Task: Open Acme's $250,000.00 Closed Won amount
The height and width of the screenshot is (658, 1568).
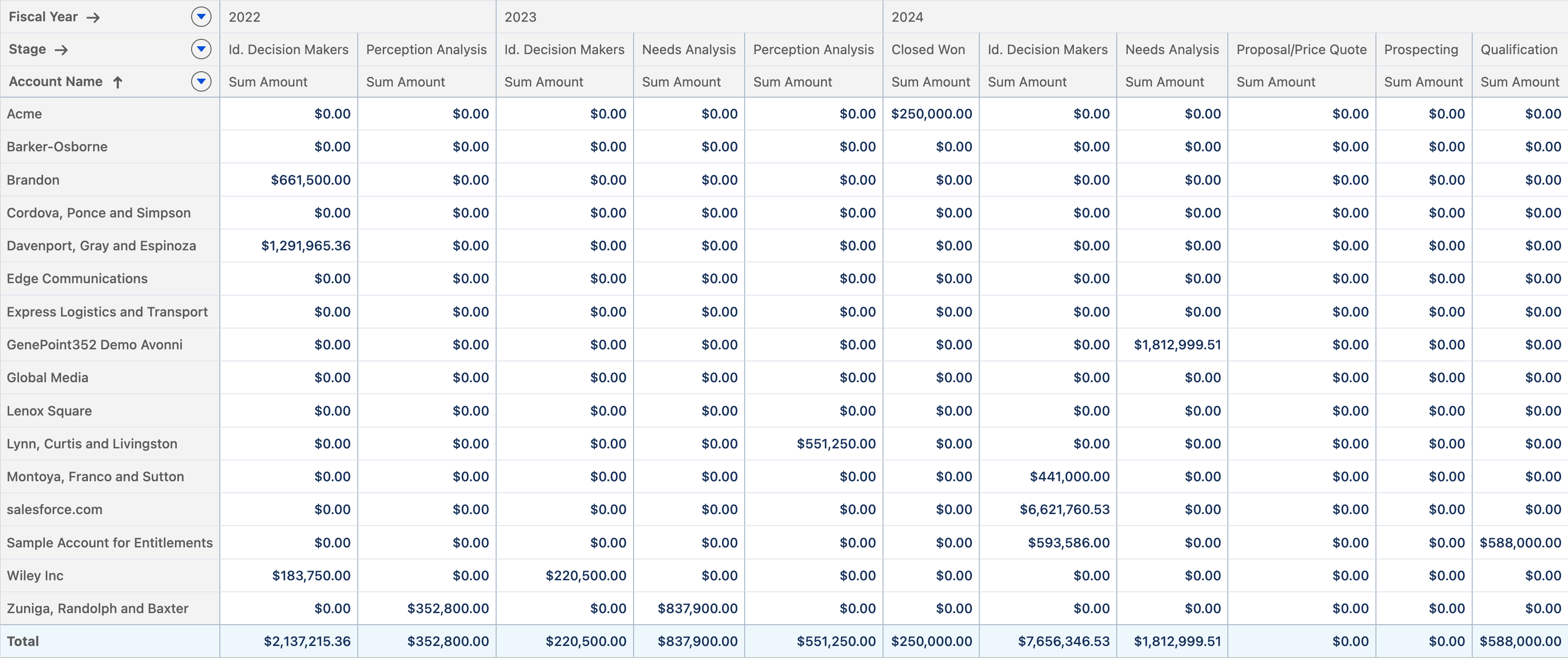Action: (931, 114)
